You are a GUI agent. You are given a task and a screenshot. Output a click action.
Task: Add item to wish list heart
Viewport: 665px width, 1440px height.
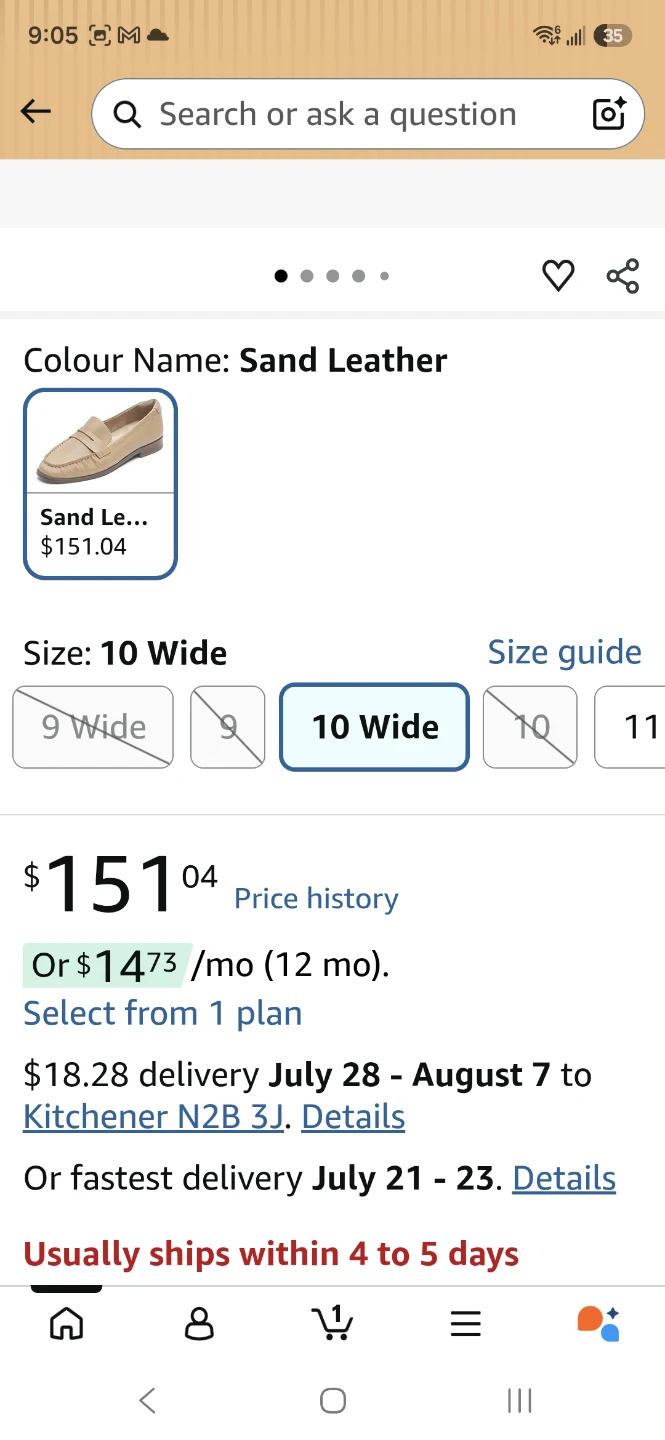558,275
